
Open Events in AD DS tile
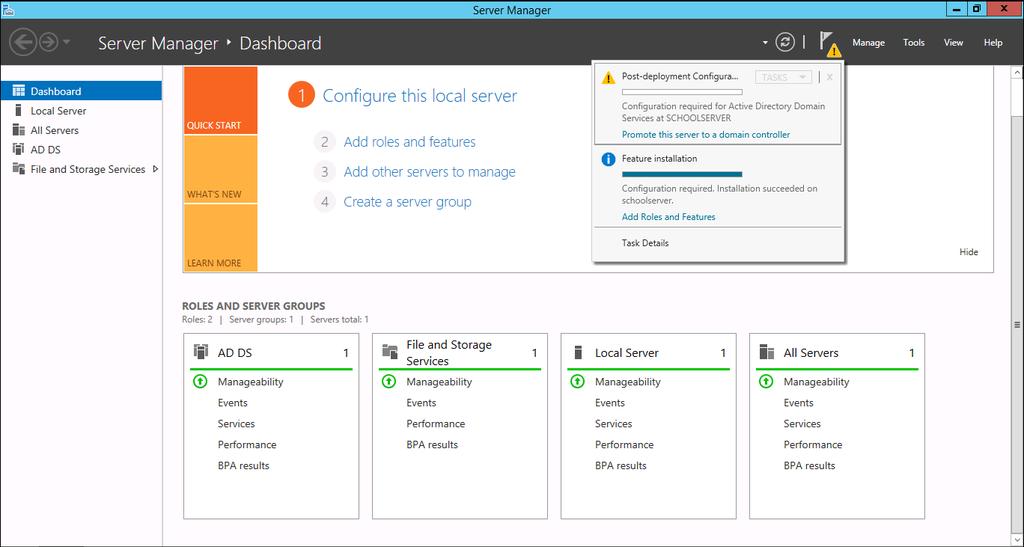(232, 403)
